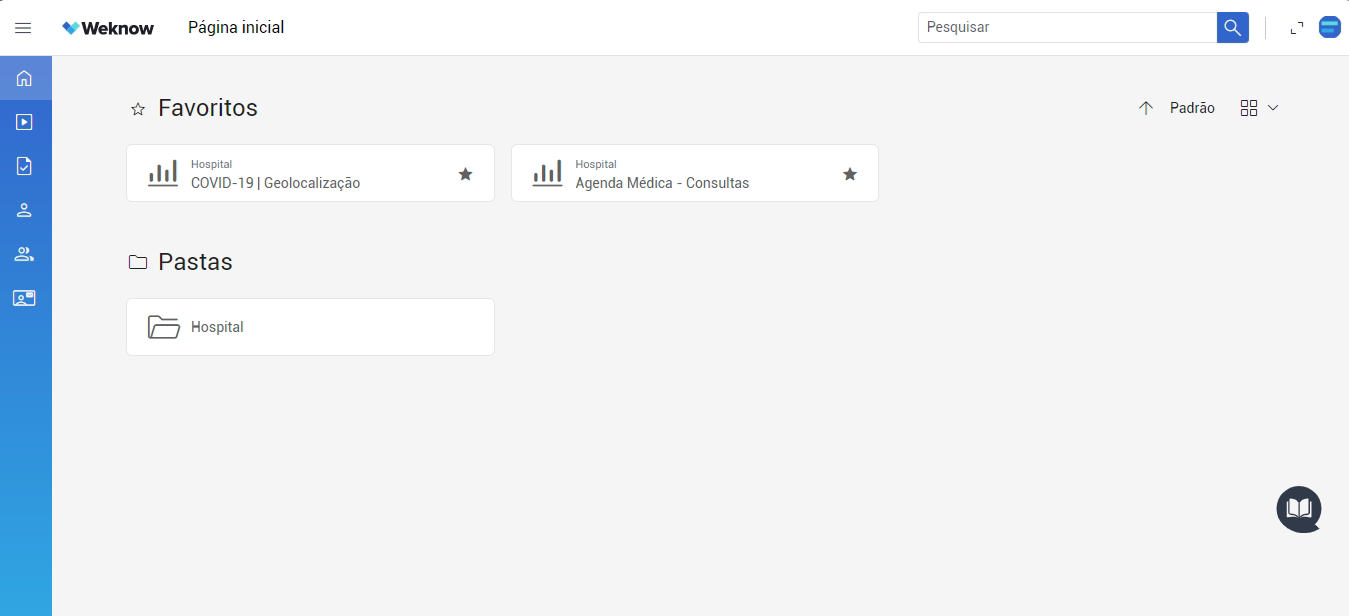Unfavorite Agenda Médica - Consultas star
The image size is (1349, 616).
[x=850, y=174]
